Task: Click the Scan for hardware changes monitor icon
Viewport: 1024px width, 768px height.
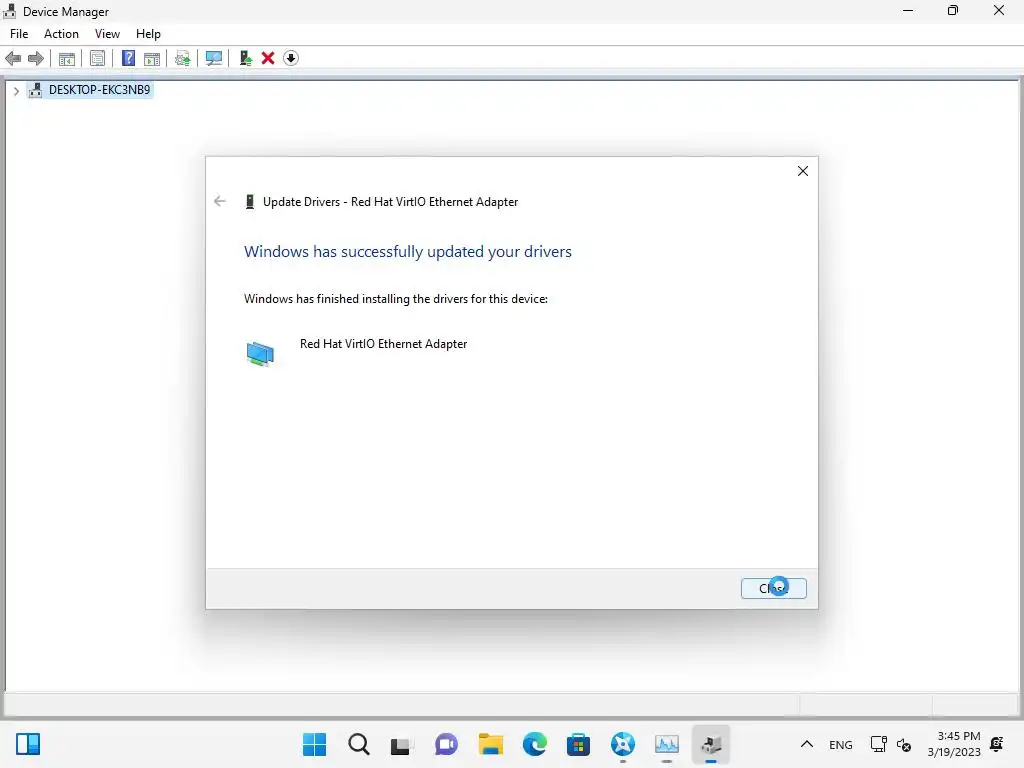Action: 214,59
